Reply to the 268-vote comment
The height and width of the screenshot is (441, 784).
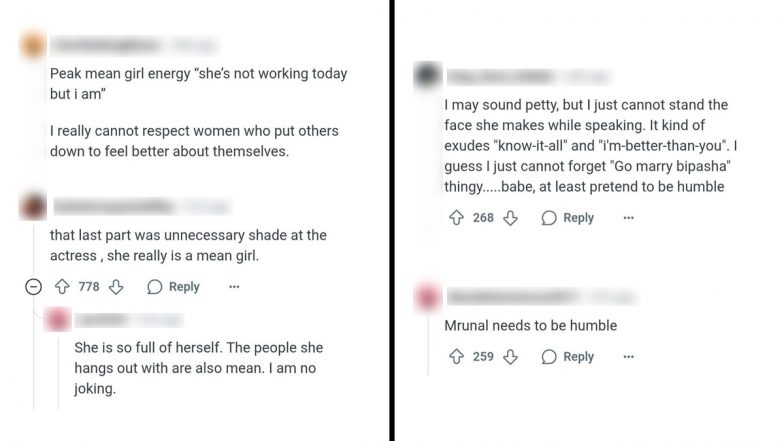(x=568, y=218)
